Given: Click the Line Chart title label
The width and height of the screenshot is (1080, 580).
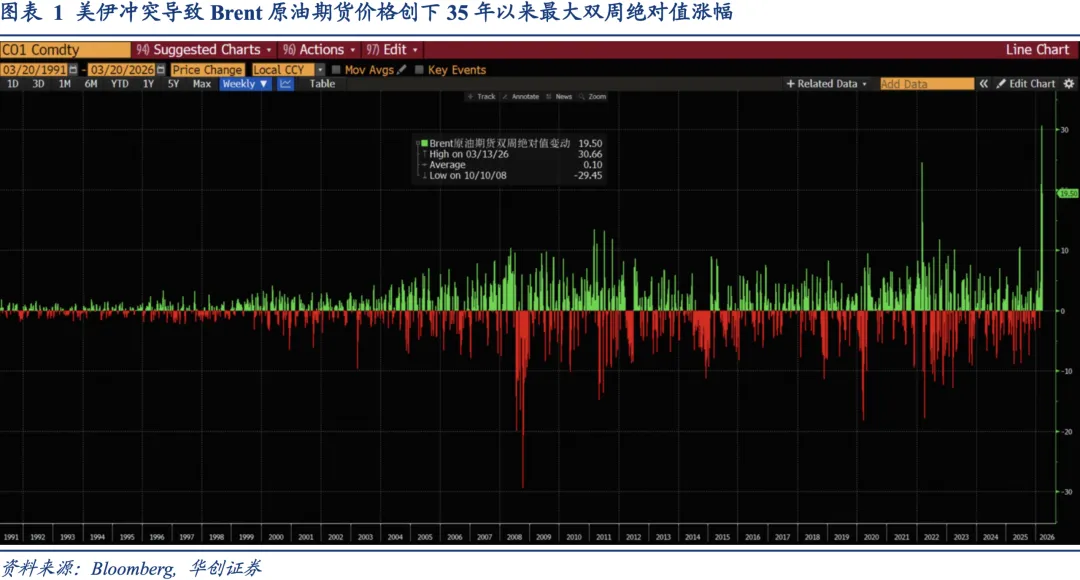Looking at the screenshot, I should (x=1037, y=50).
